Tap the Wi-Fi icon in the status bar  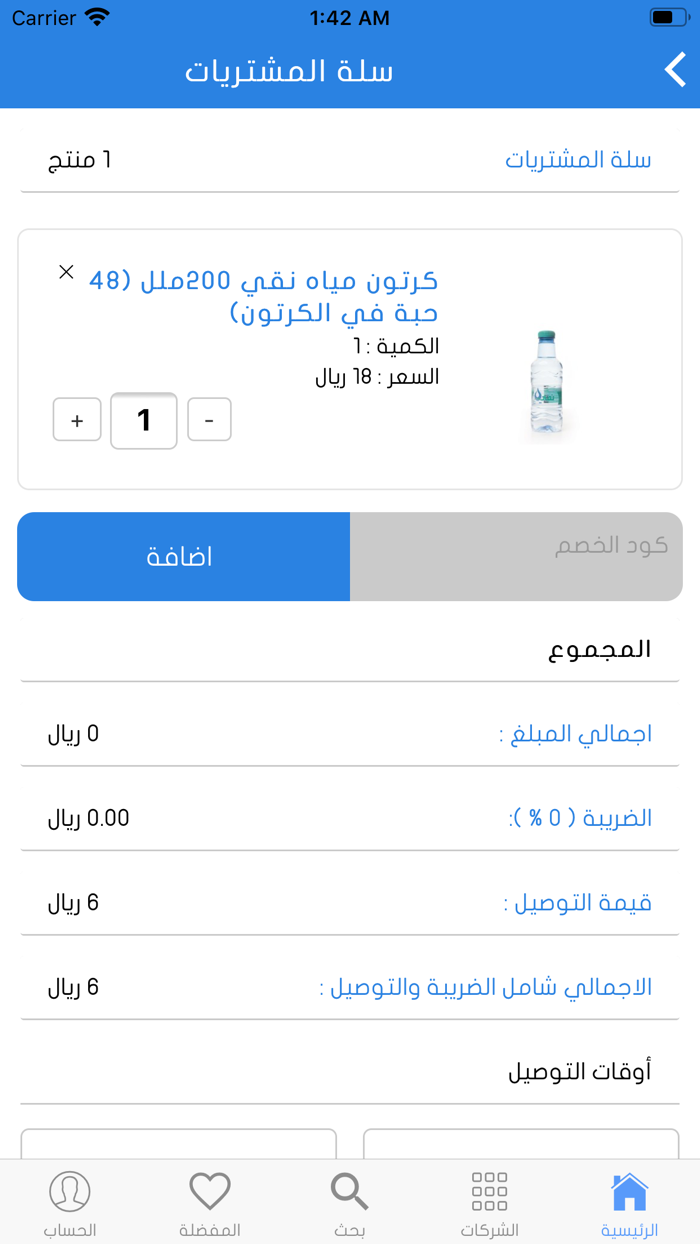[95, 16]
